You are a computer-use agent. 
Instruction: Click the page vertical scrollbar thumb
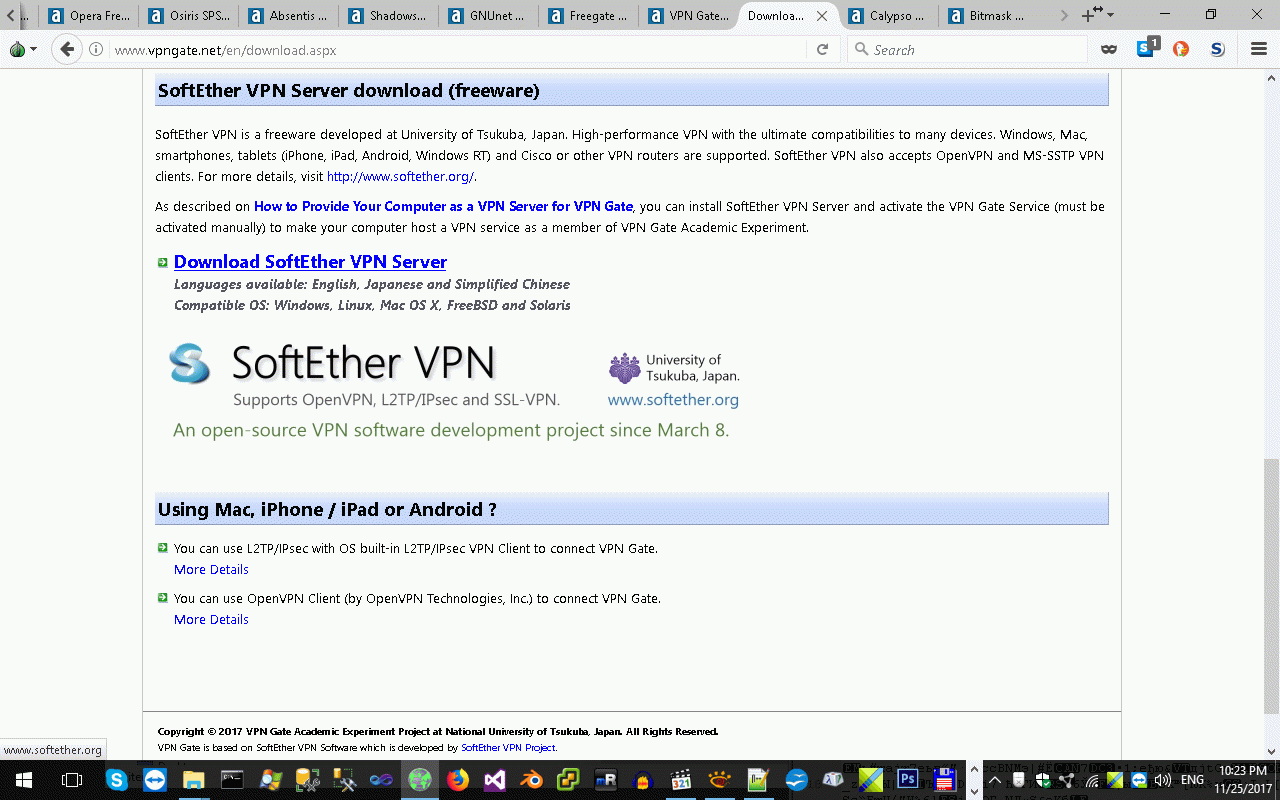(1271, 586)
